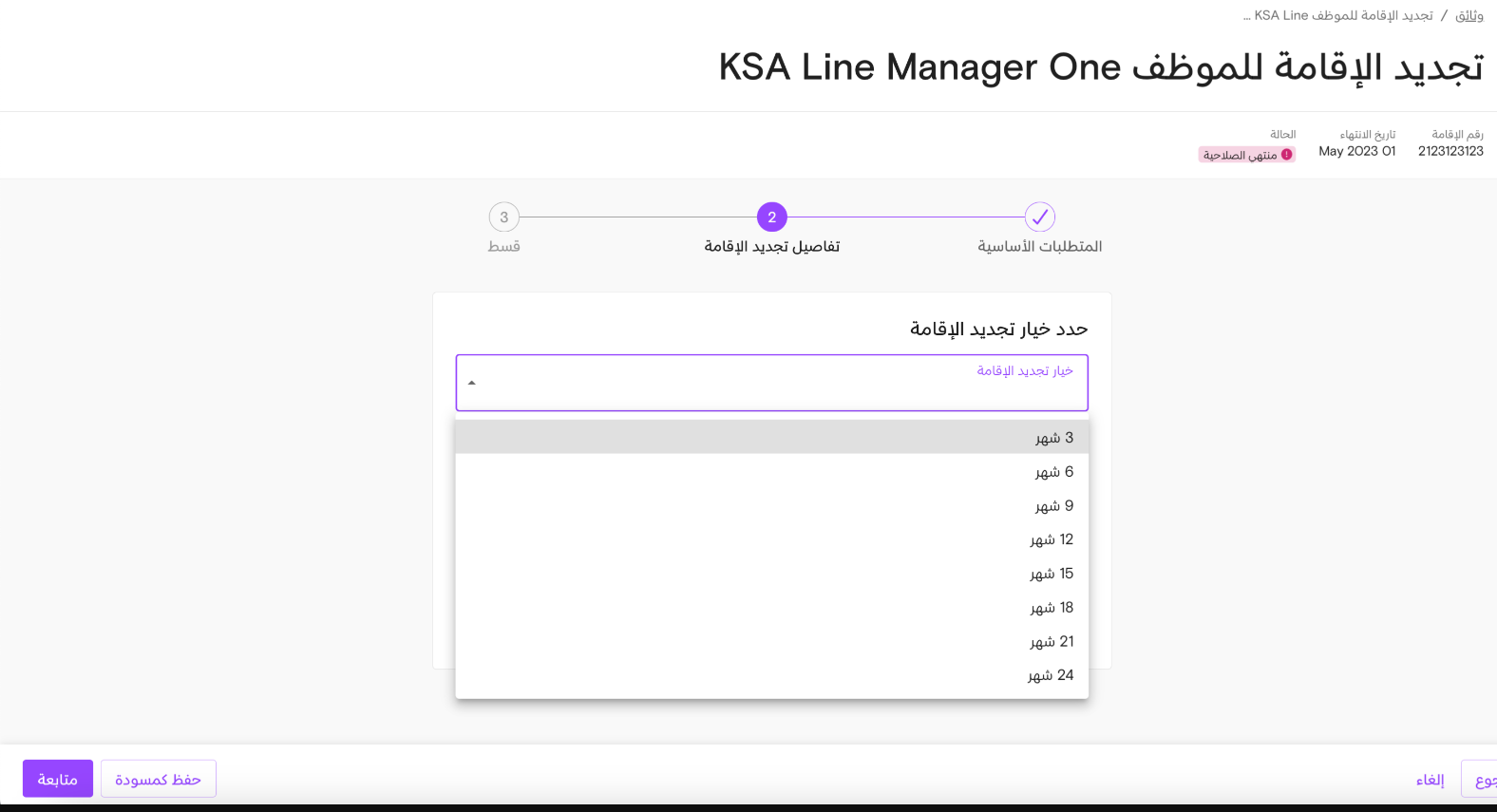Click the step 3 circle in stepper
This screenshot has width=1497, height=812.
pyautogui.click(x=504, y=217)
